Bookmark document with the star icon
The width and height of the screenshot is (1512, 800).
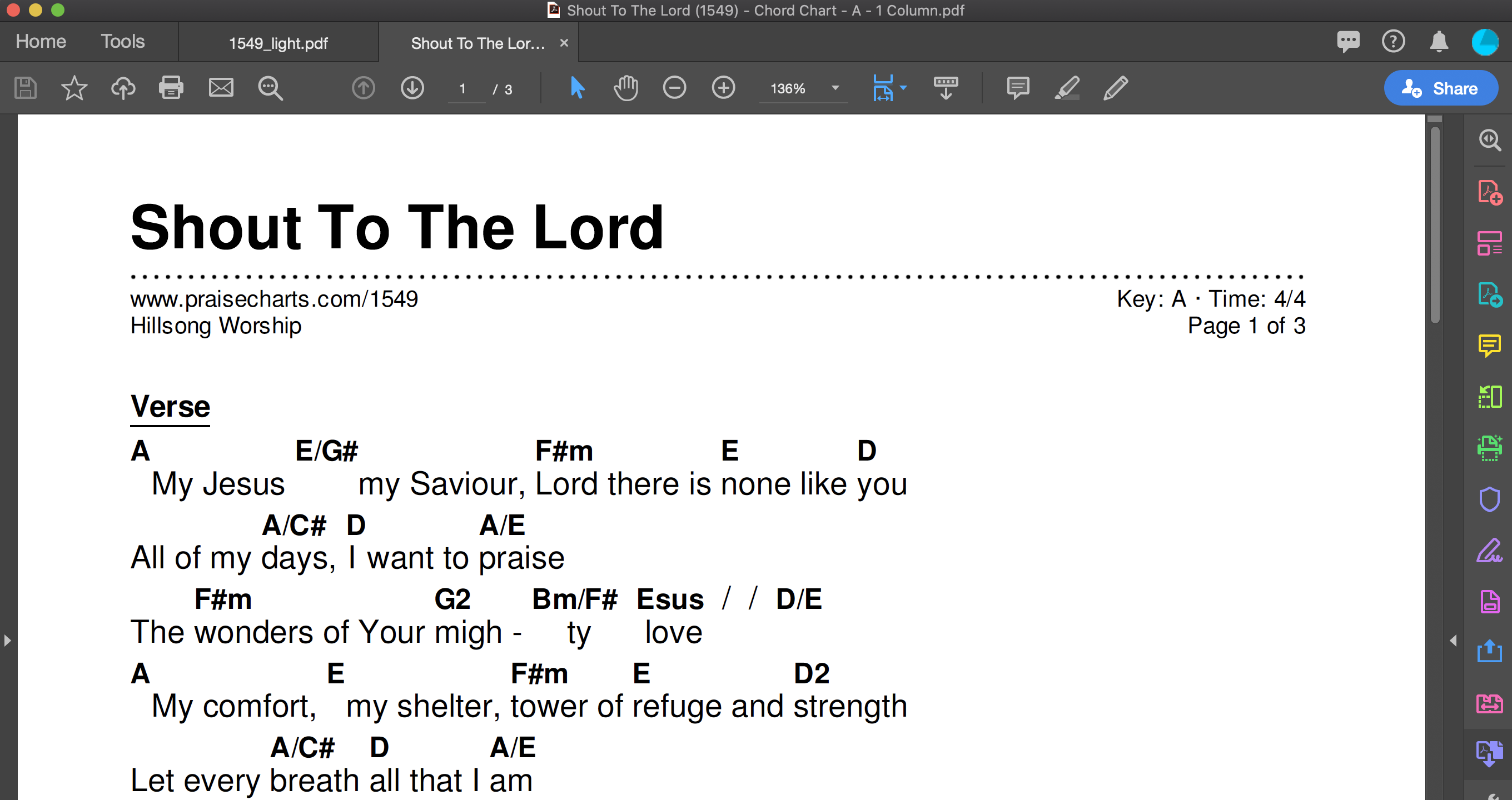pos(74,88)
